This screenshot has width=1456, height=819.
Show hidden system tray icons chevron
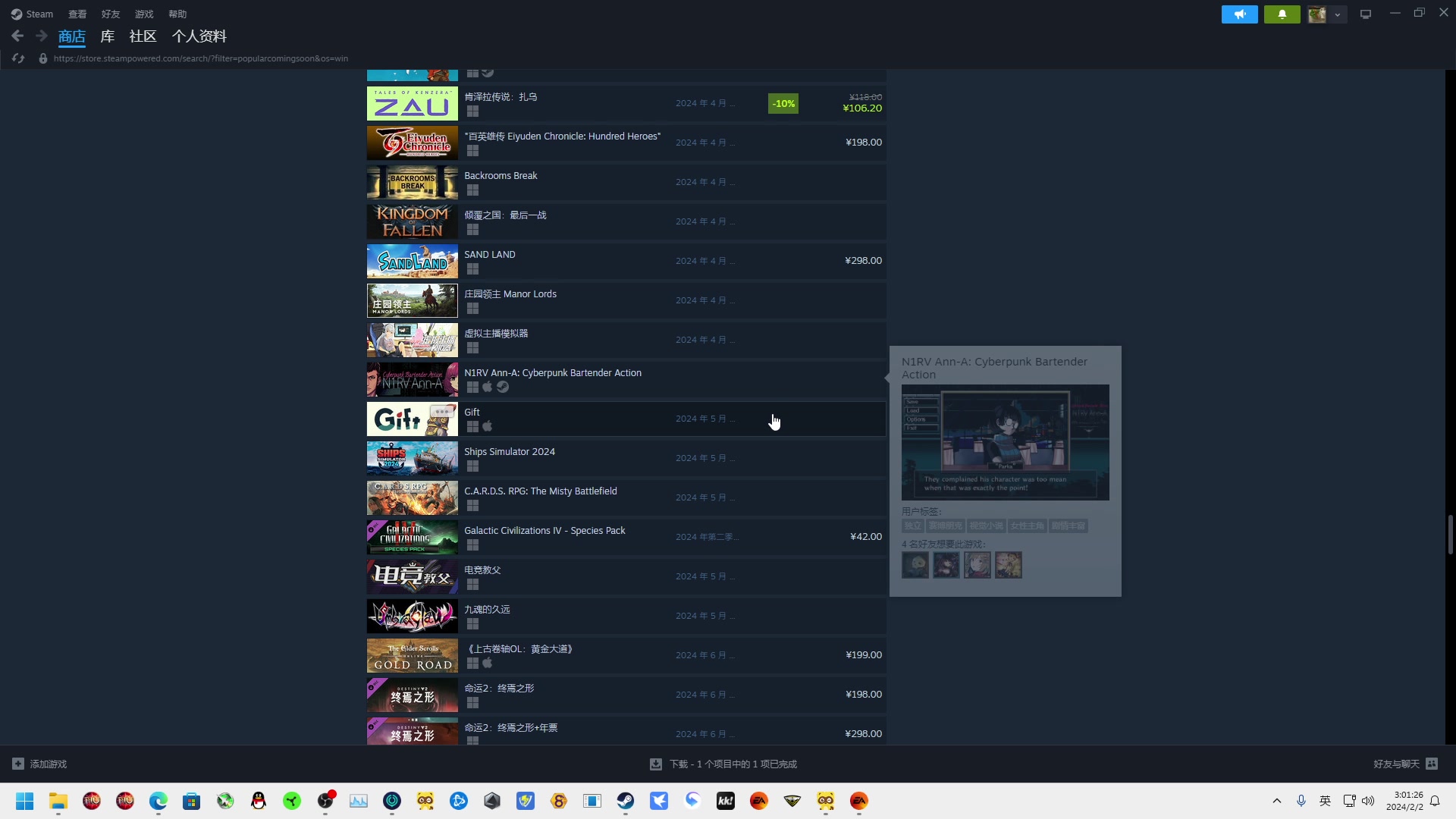coord(1277,801)
